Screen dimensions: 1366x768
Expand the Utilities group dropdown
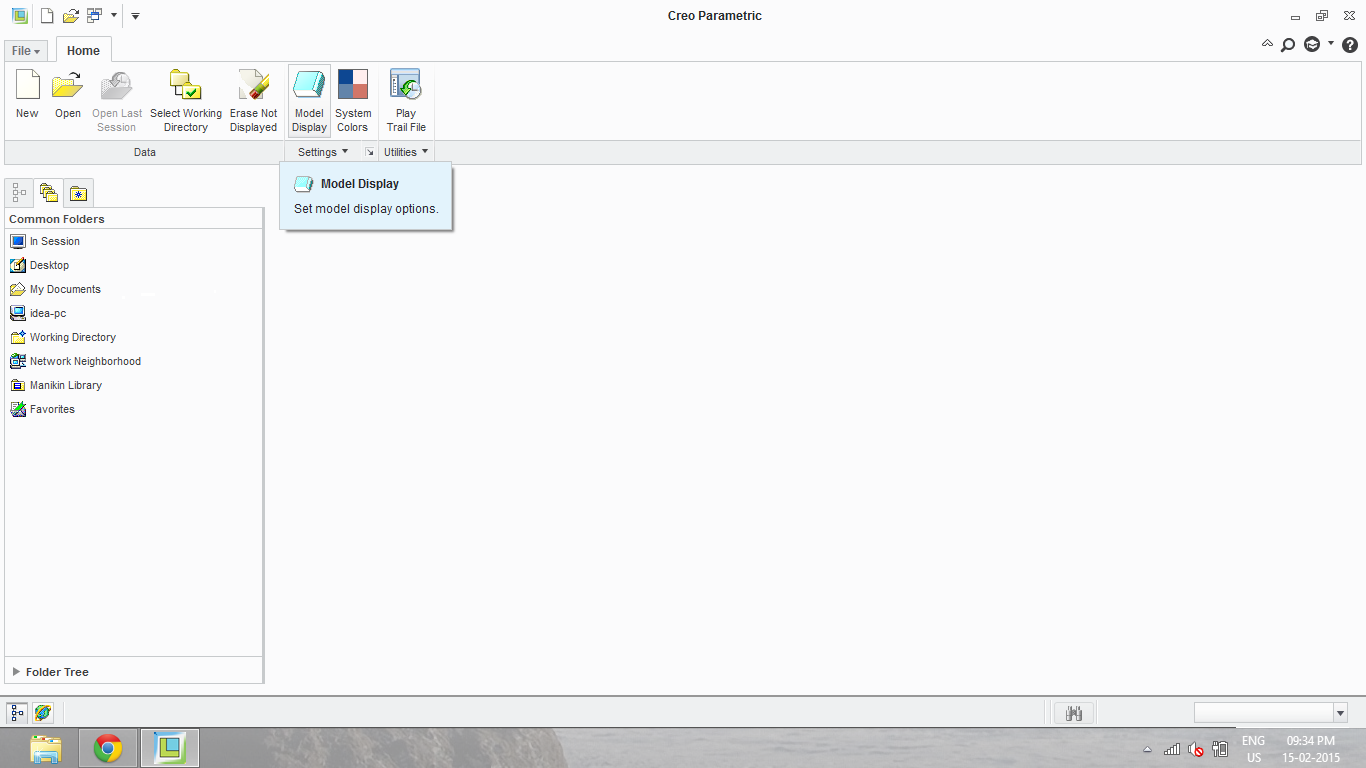[x=406, y=152]
